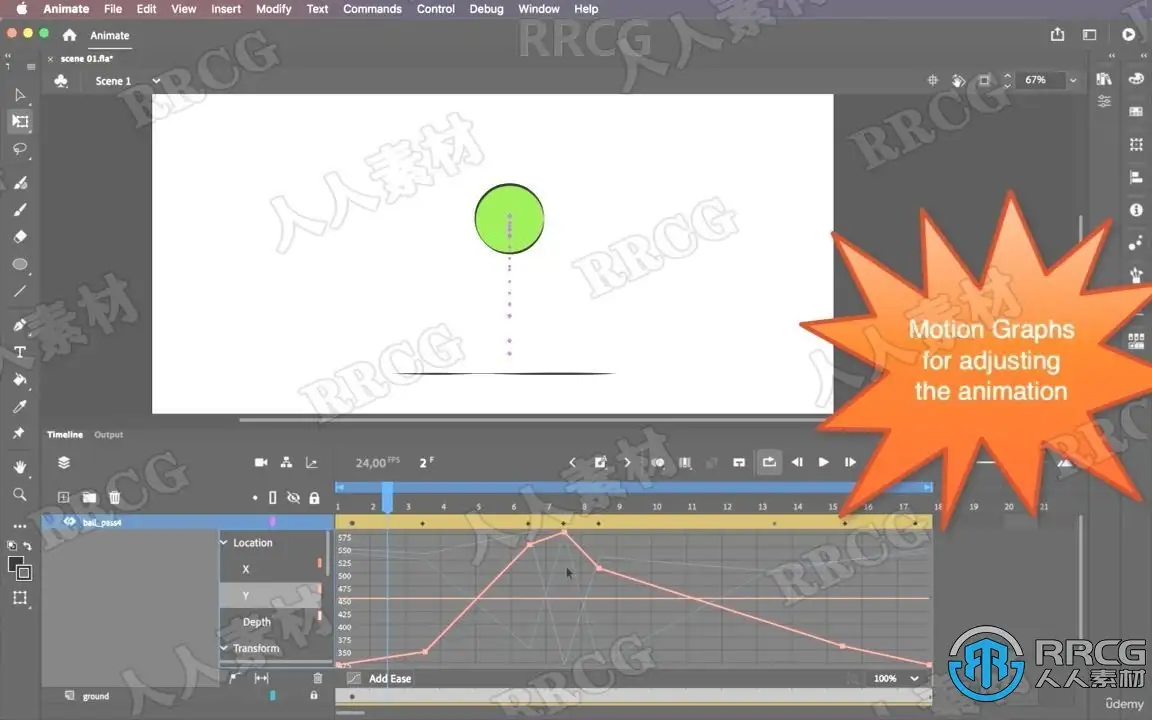Select the Oval shape tool
This screenshot has height=720, width=1152.
20,264
